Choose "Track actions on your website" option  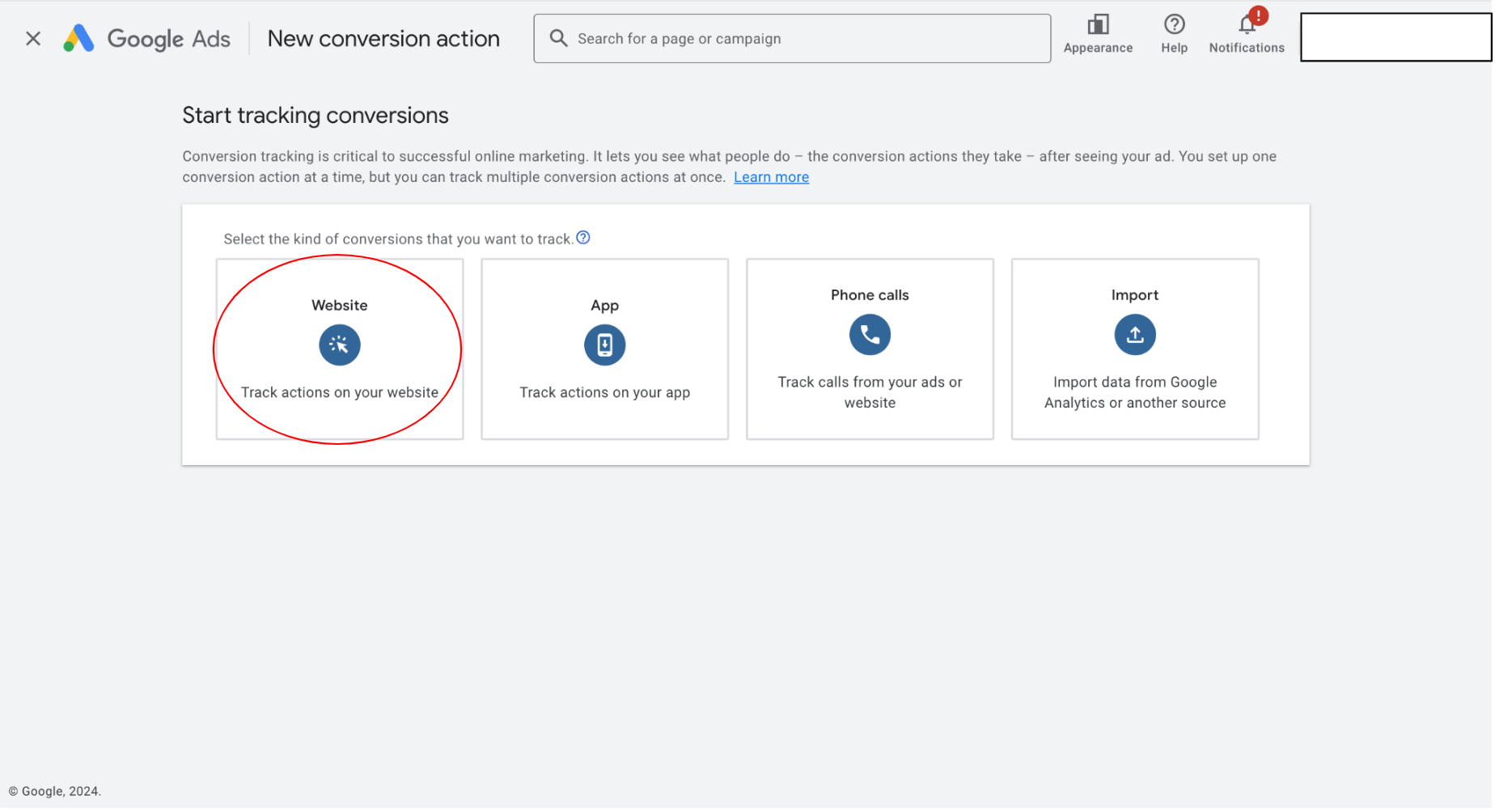tap(339, 393)
